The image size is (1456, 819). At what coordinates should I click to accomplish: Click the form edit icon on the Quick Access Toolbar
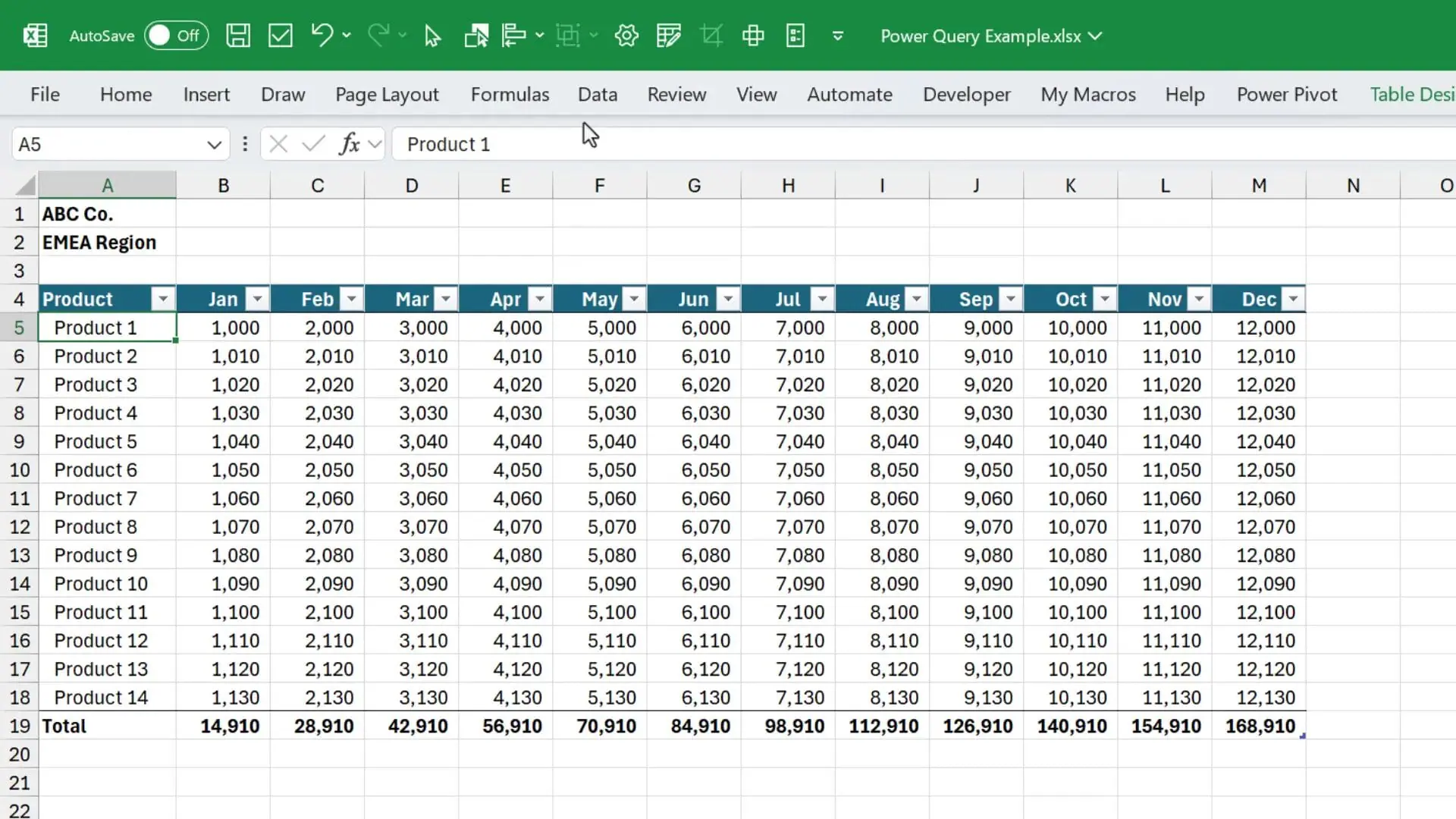click(x=668, y=35)
